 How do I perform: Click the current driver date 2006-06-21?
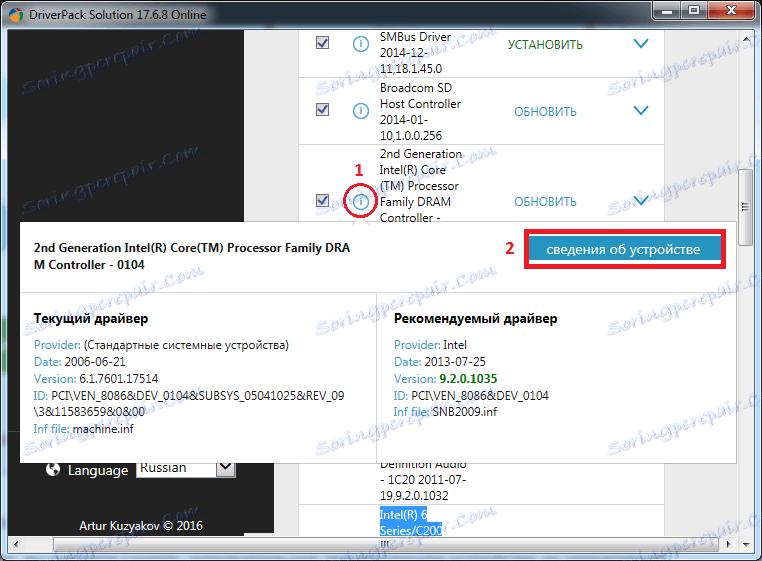point(95,362)
